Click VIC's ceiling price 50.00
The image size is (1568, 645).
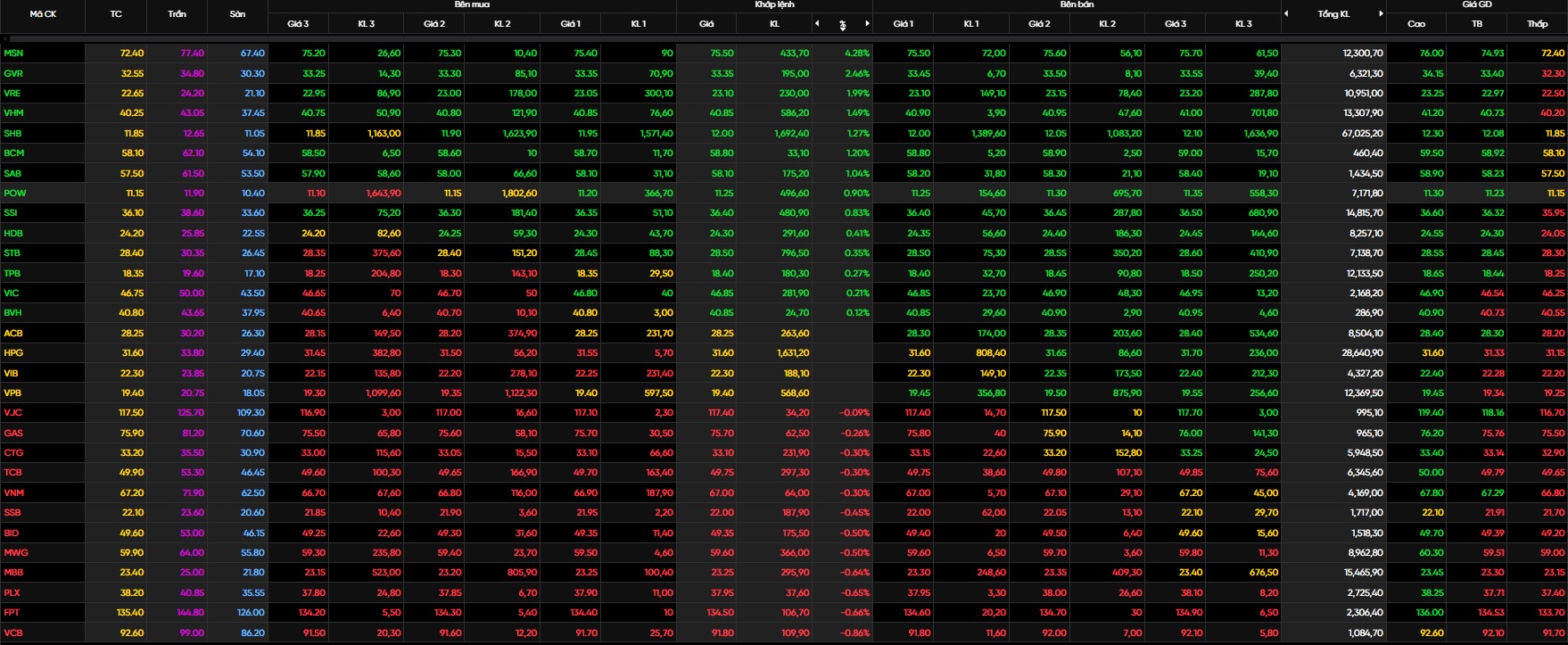[191, 293]
